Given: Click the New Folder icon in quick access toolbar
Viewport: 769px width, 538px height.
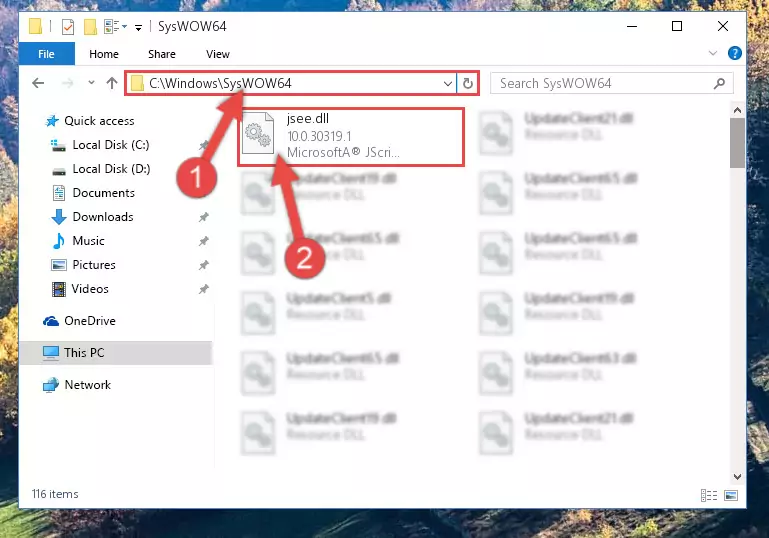Looking at the screenshot, I should click(x=90, y=26).
